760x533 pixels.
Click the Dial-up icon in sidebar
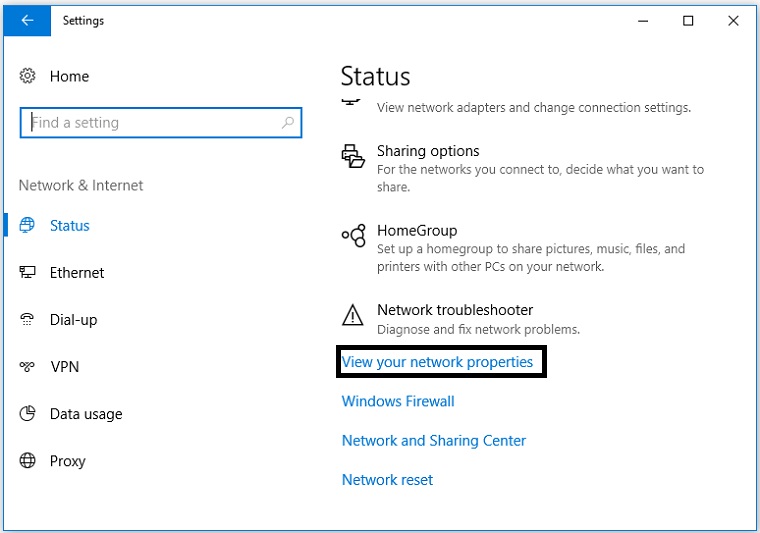point(28,320)
